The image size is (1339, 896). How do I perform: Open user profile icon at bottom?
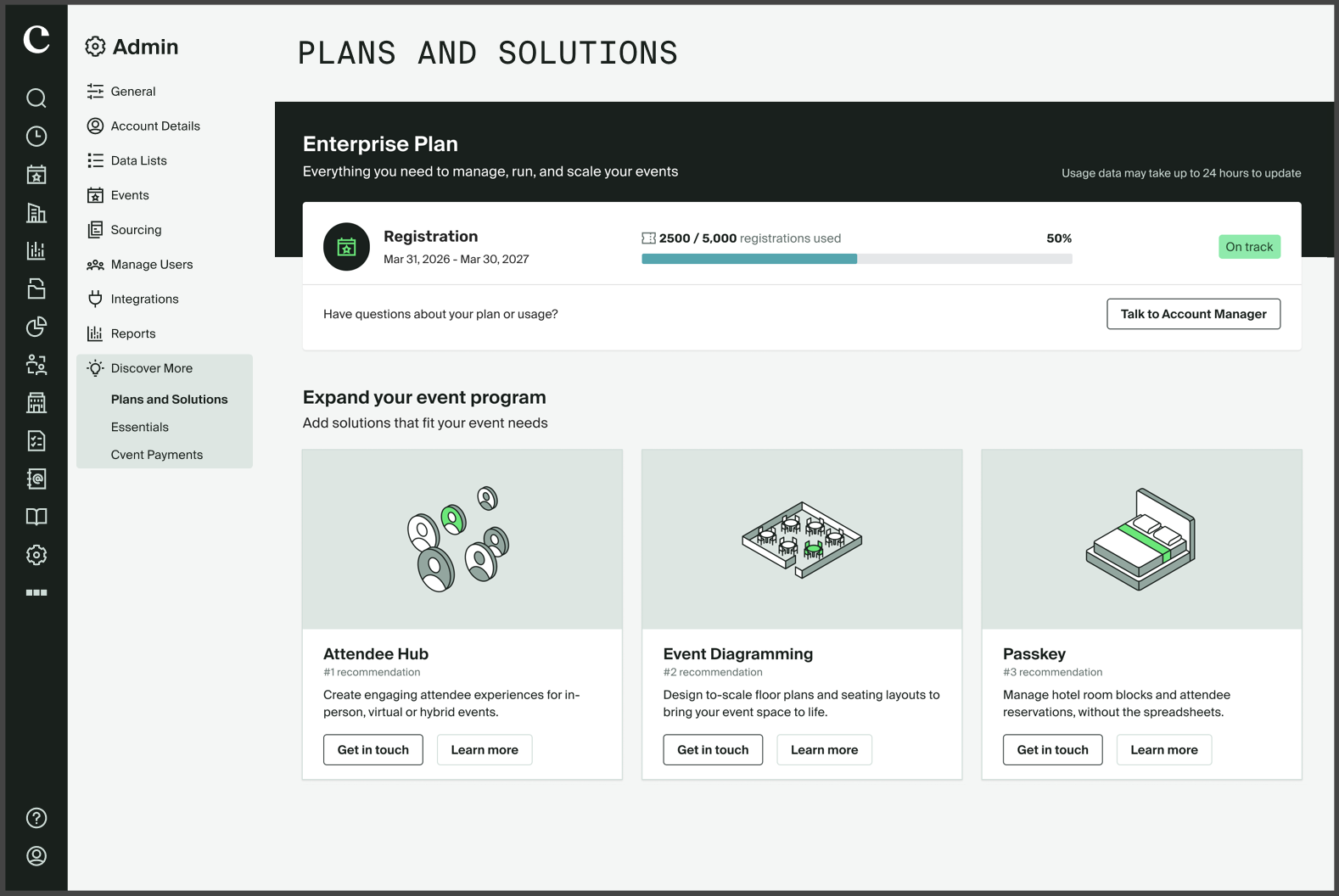point(36,856)
